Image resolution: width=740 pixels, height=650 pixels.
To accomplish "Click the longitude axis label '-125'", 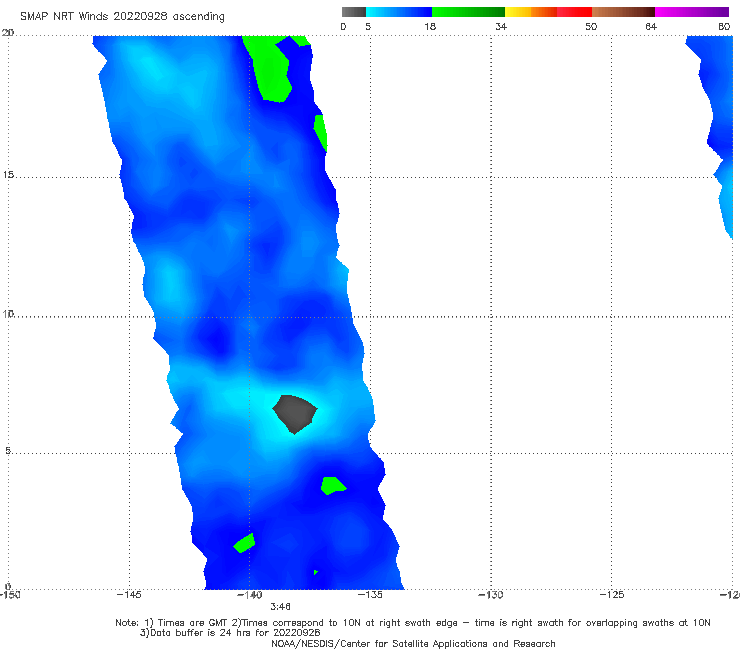I will [x=612, y=595].
